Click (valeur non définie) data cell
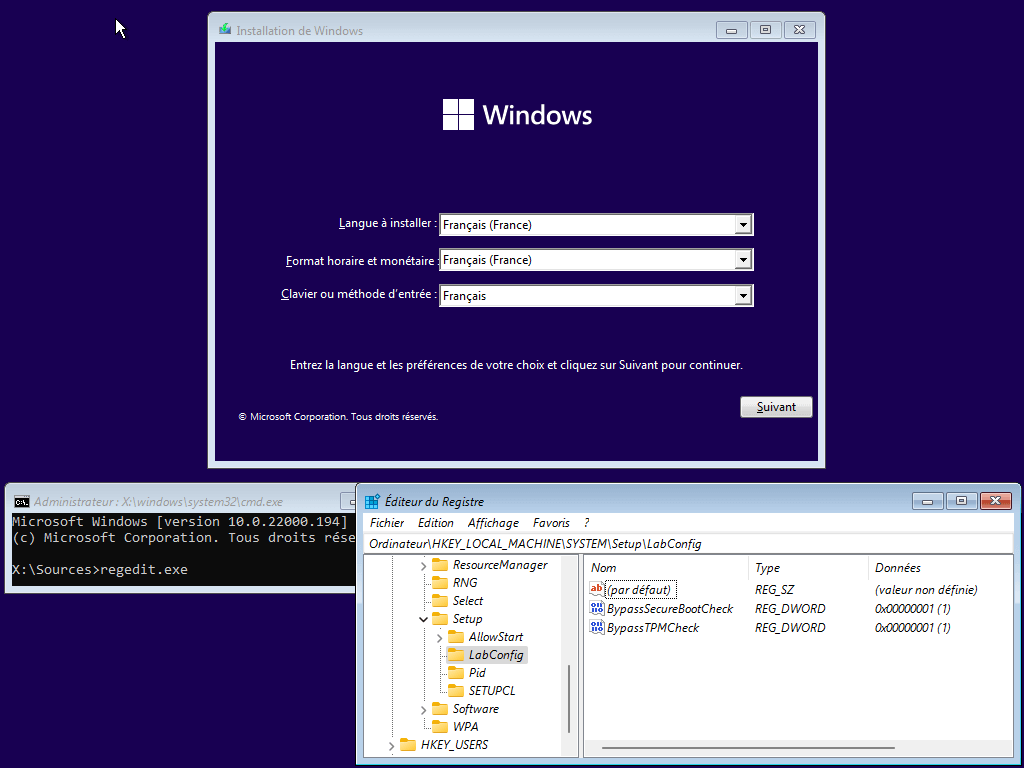The height and width of the screenshot is (768, 1024). [926, 590]
